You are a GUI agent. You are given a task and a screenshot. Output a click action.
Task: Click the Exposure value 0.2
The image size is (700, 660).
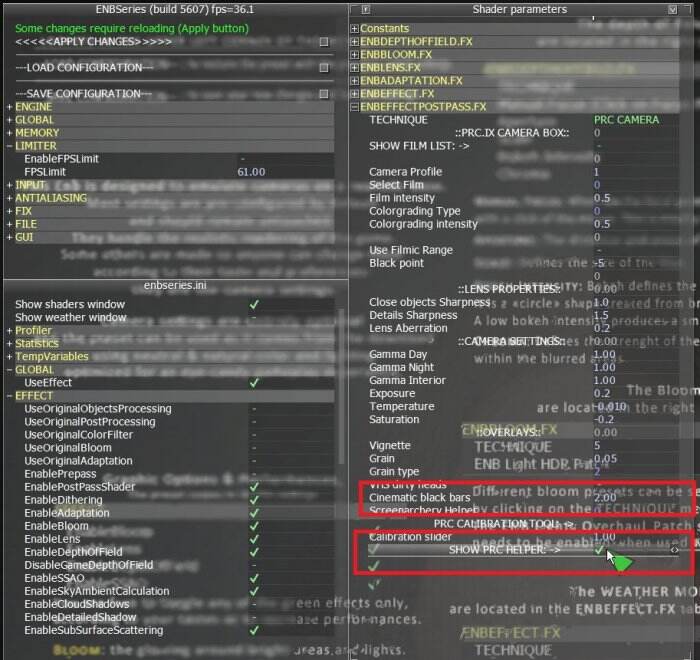(x=602, y=393)
